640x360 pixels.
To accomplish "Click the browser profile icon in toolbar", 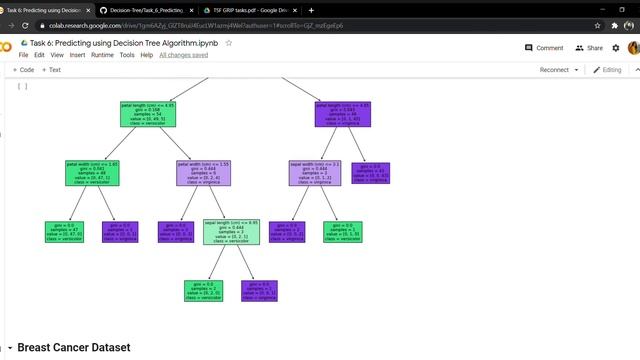I will pyautogui.click(x=629, y=25).
